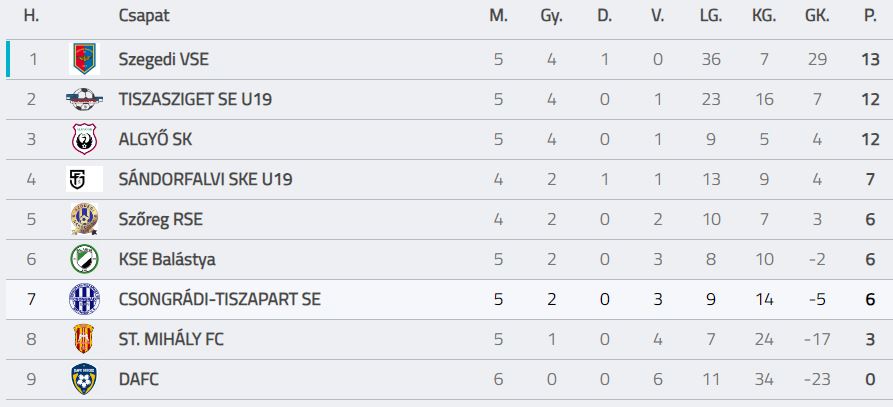Click the Gy. wins column header
Viewport: 893px width, 407px height.
(551, 17)
